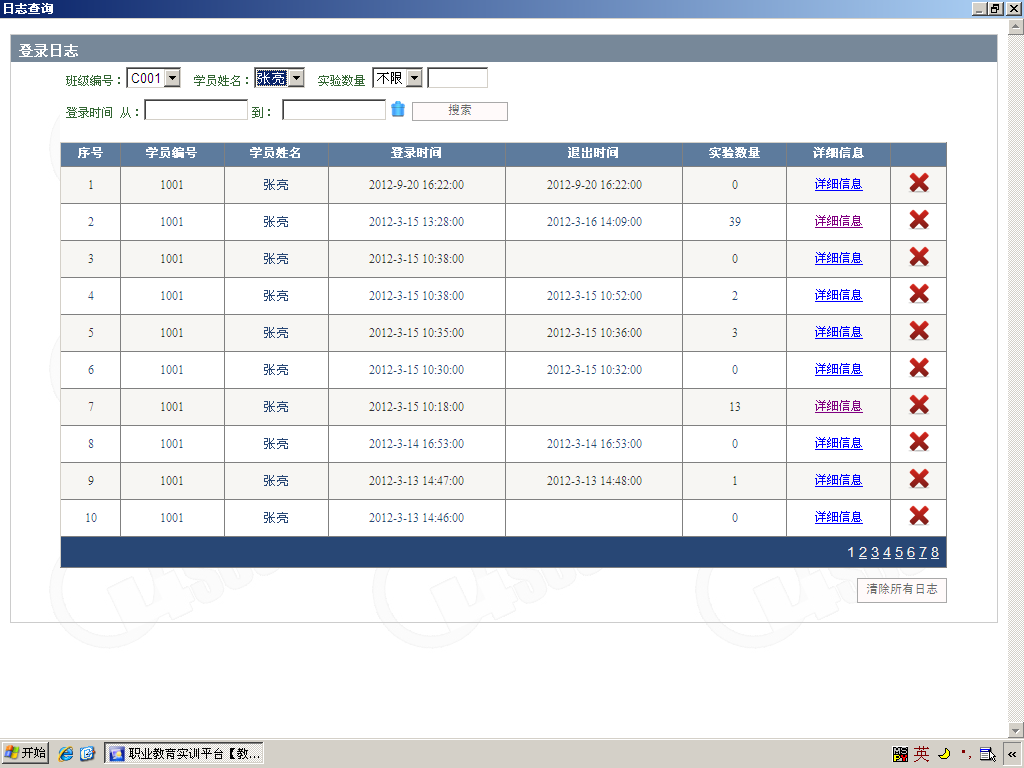Open 详细信息 link for row 10

click(839, 517)
